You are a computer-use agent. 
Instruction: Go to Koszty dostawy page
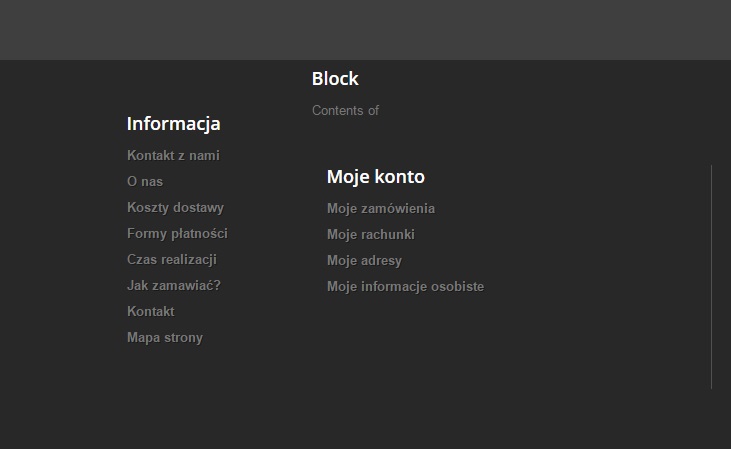(175, 208)
